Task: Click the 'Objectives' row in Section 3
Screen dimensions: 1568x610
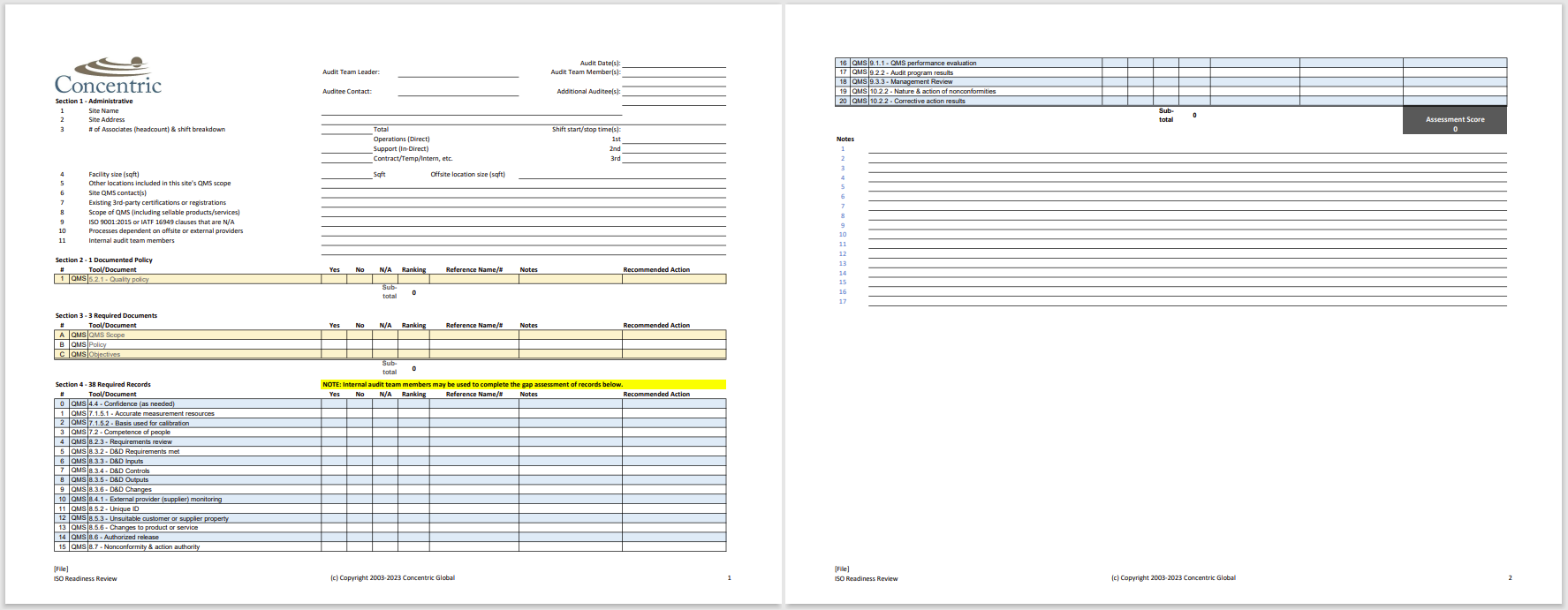Action: pos(390,354)
